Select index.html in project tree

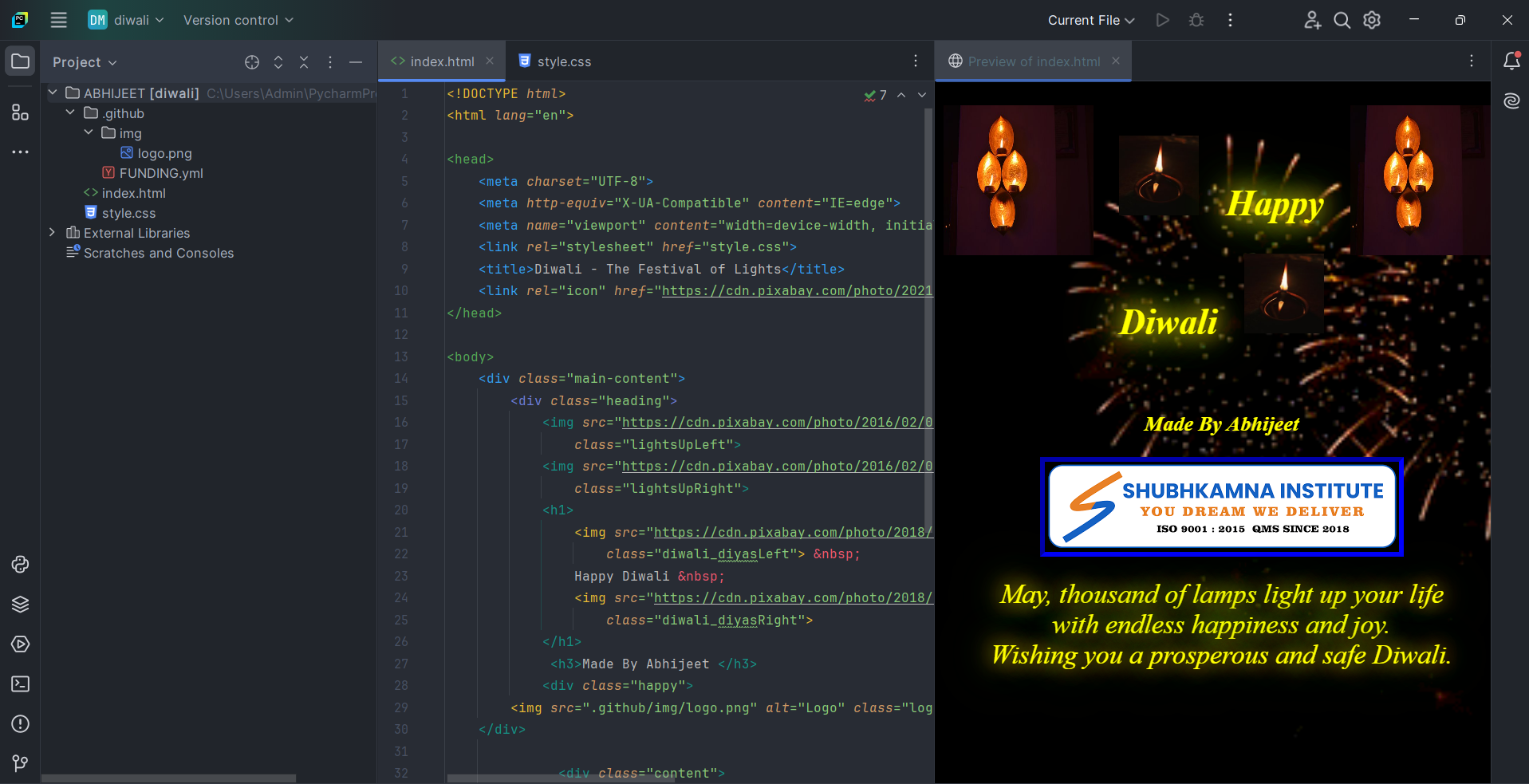pyautogui.click(x=125, y=193)
